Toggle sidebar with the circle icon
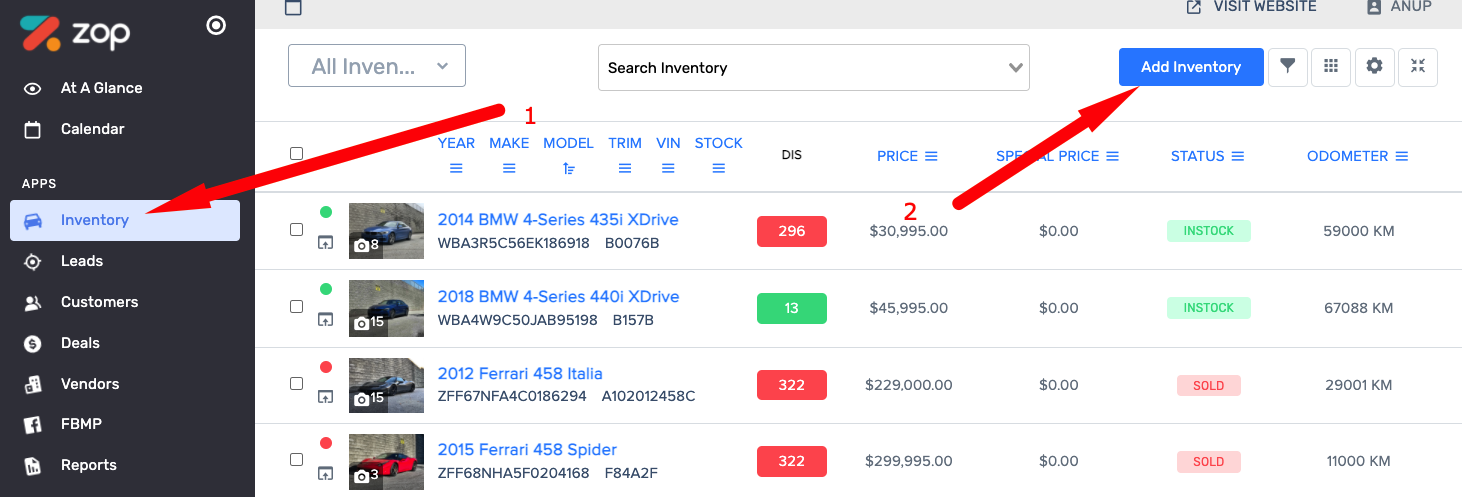 (x=216, y=26)
